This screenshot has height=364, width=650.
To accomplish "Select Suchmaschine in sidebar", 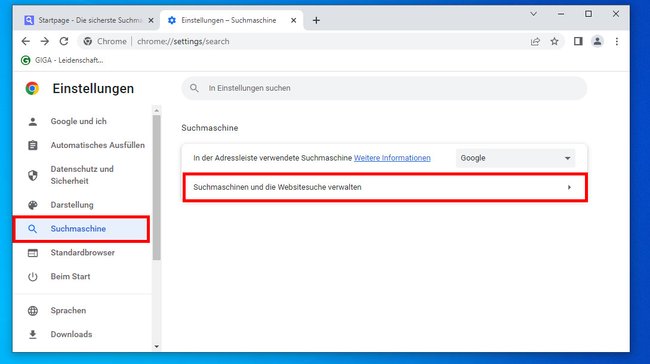I will click(82, 229).
